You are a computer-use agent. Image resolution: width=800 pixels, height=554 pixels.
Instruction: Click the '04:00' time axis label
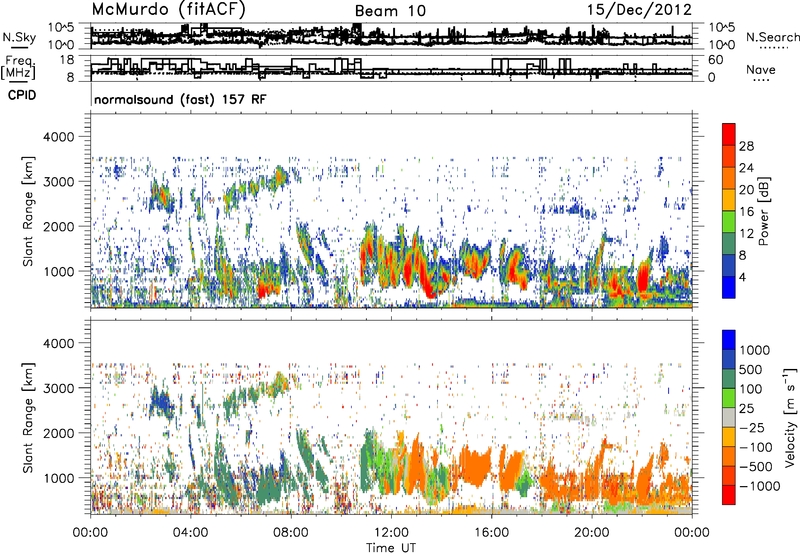point(190,533)
